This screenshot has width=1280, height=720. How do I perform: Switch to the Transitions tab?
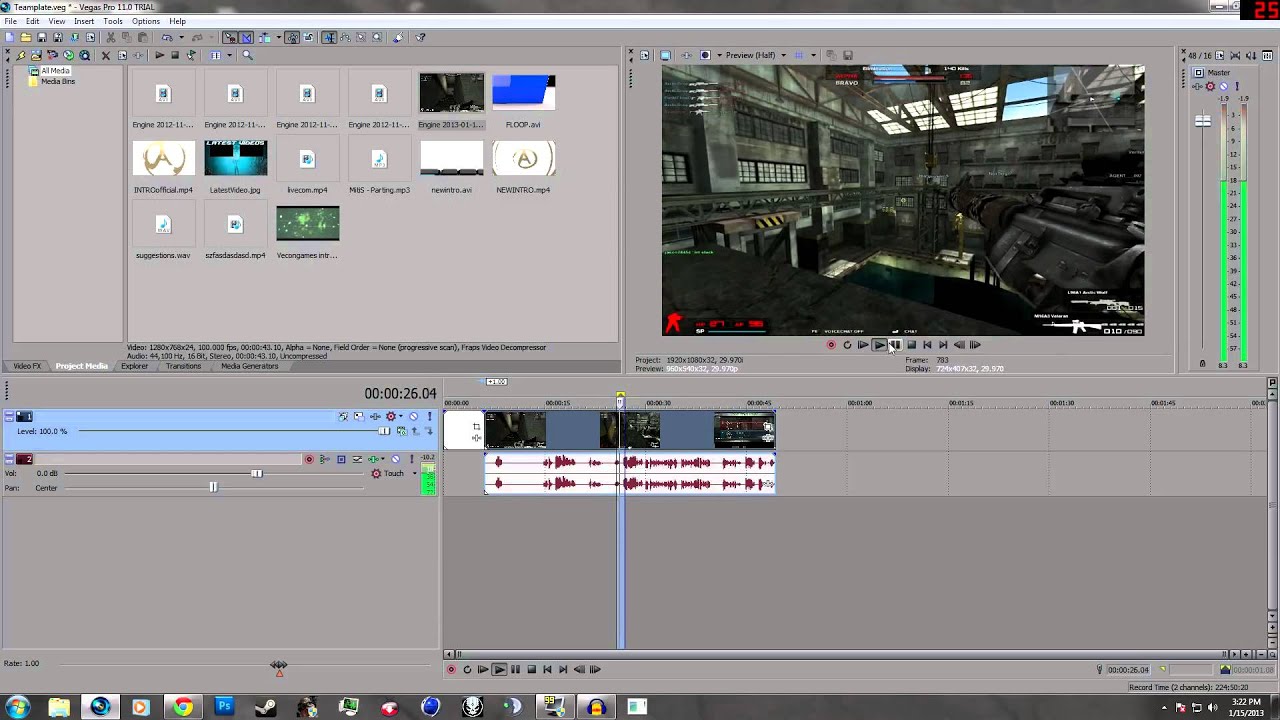point(183,366)
